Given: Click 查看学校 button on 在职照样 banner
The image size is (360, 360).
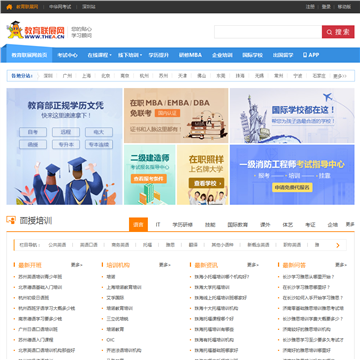Looking at the screenshot, I should click(x=207, y=183).
